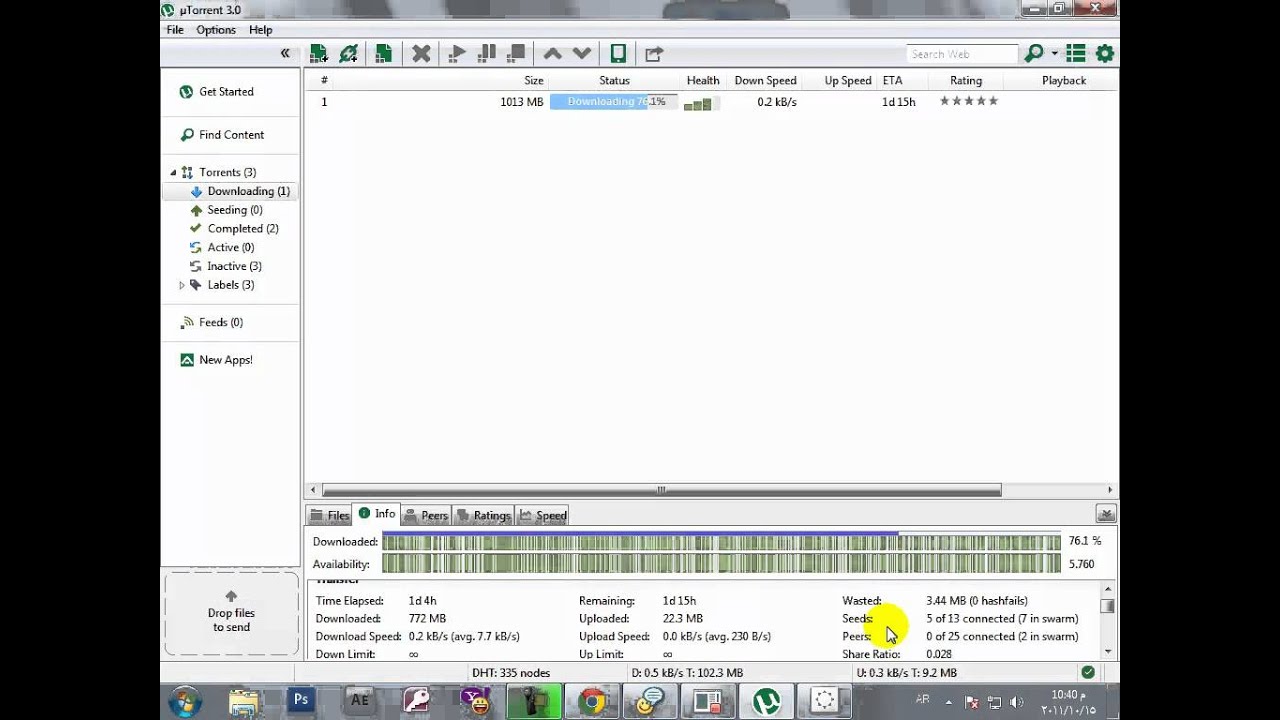Sort by the Rating column header
Image resolution: width=1280 pixels, height=720 pixels.
(966, 80)
